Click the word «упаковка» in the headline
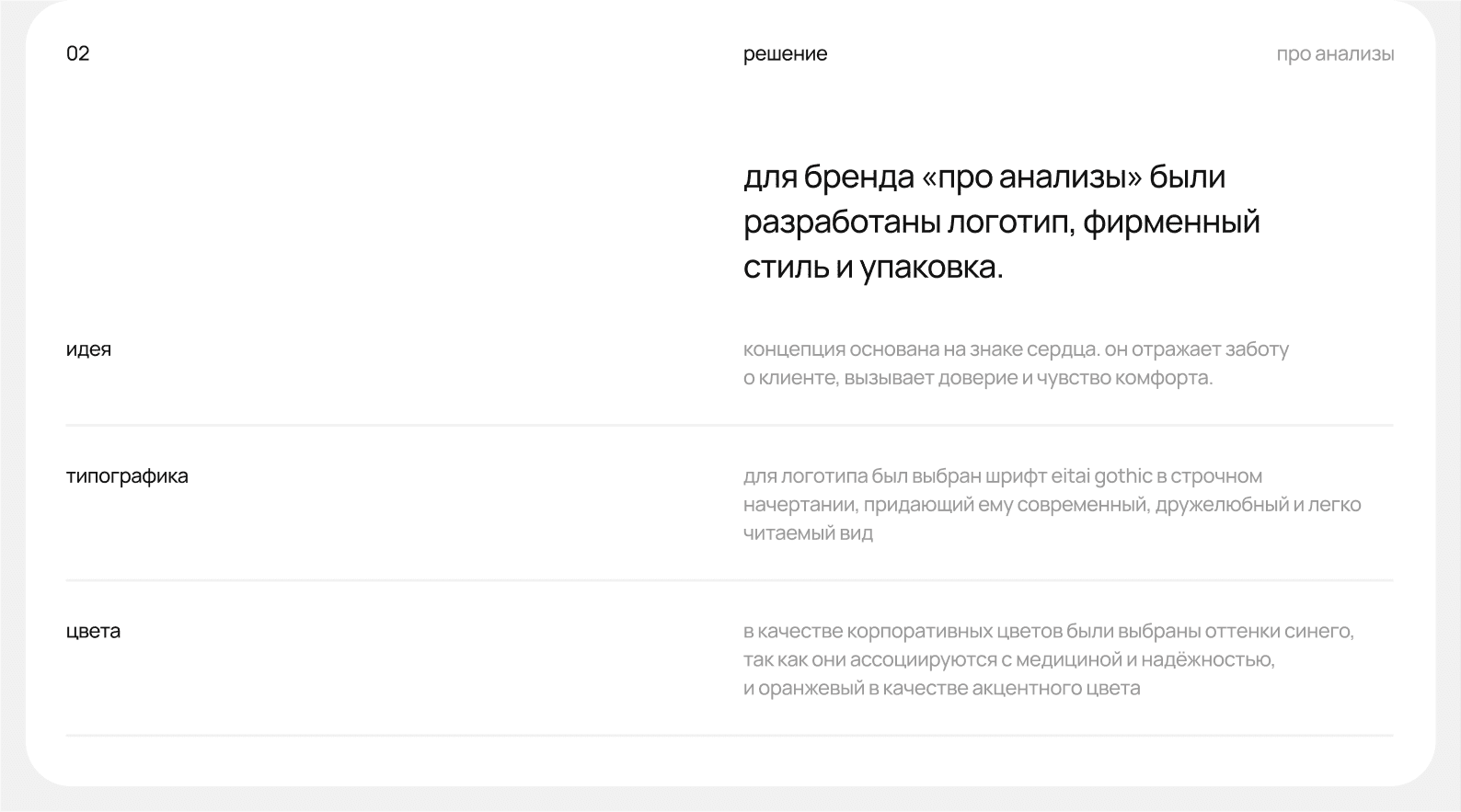This screenshot has width=1461, height=812. point(931,267)
